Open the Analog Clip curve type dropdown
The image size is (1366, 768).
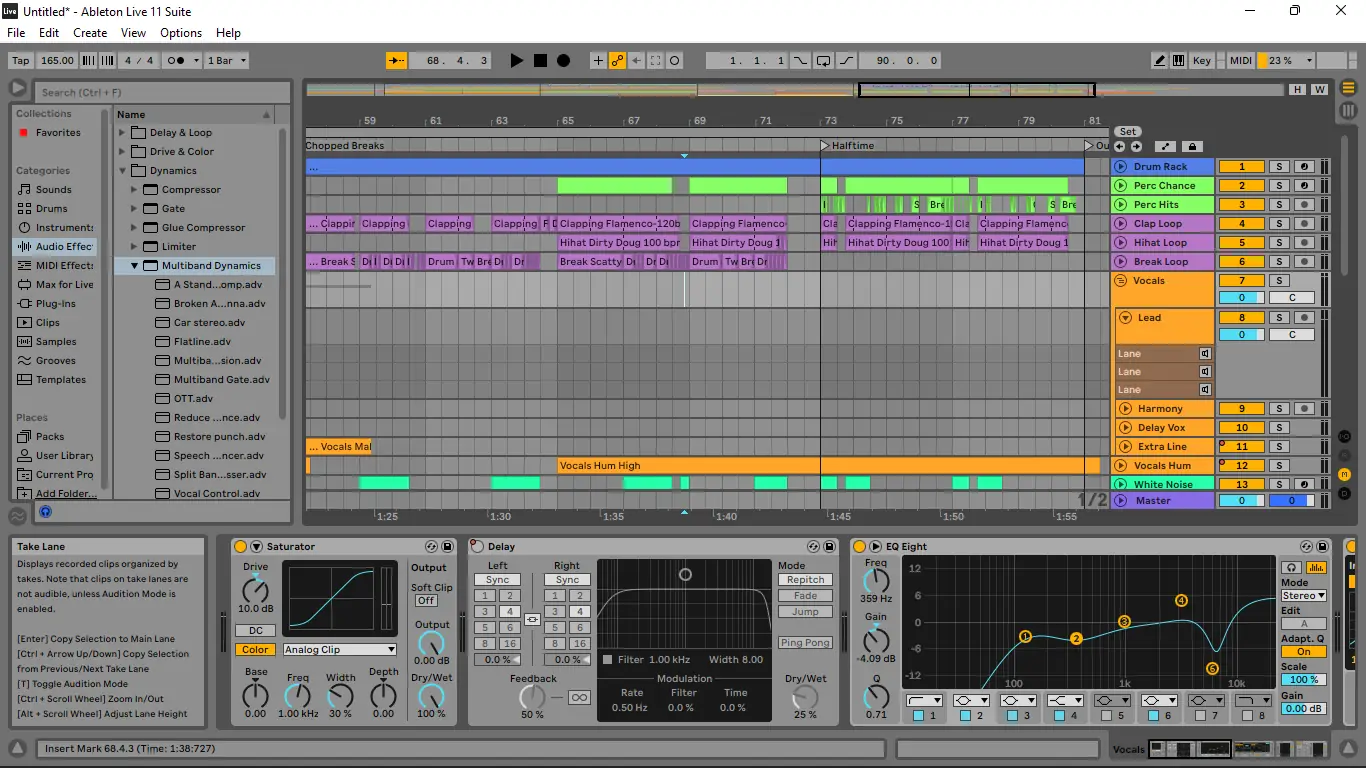(339, 650)
